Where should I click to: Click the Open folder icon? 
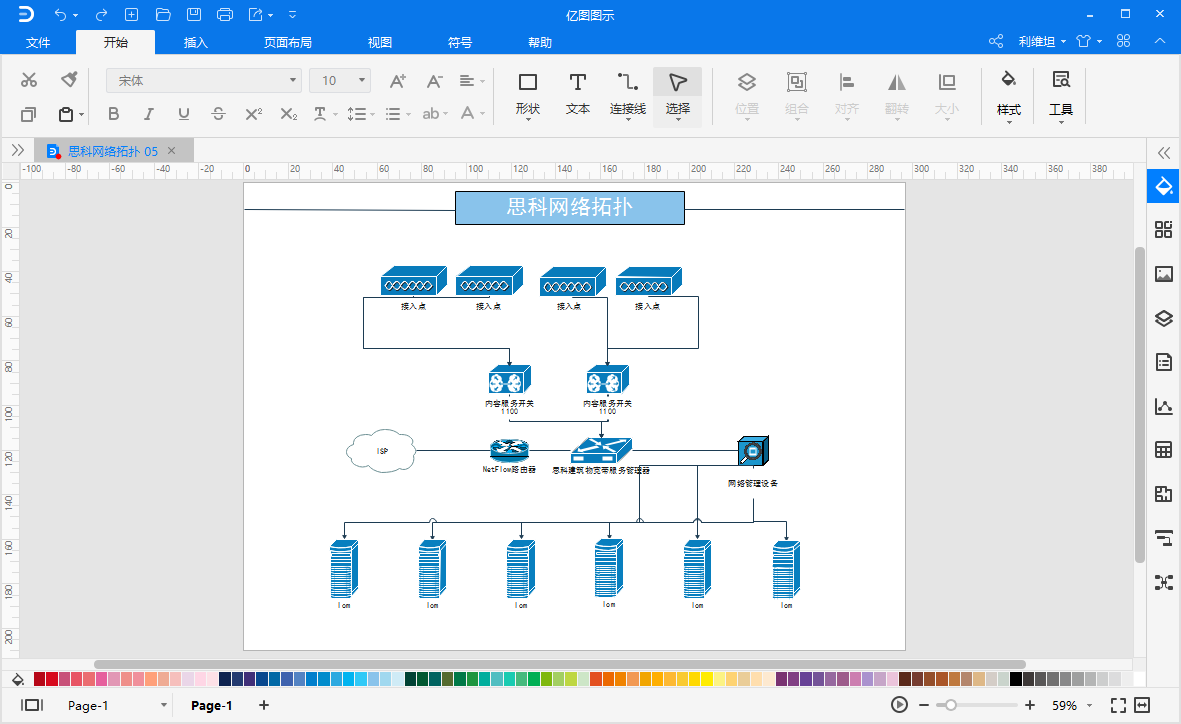(163, 14)
